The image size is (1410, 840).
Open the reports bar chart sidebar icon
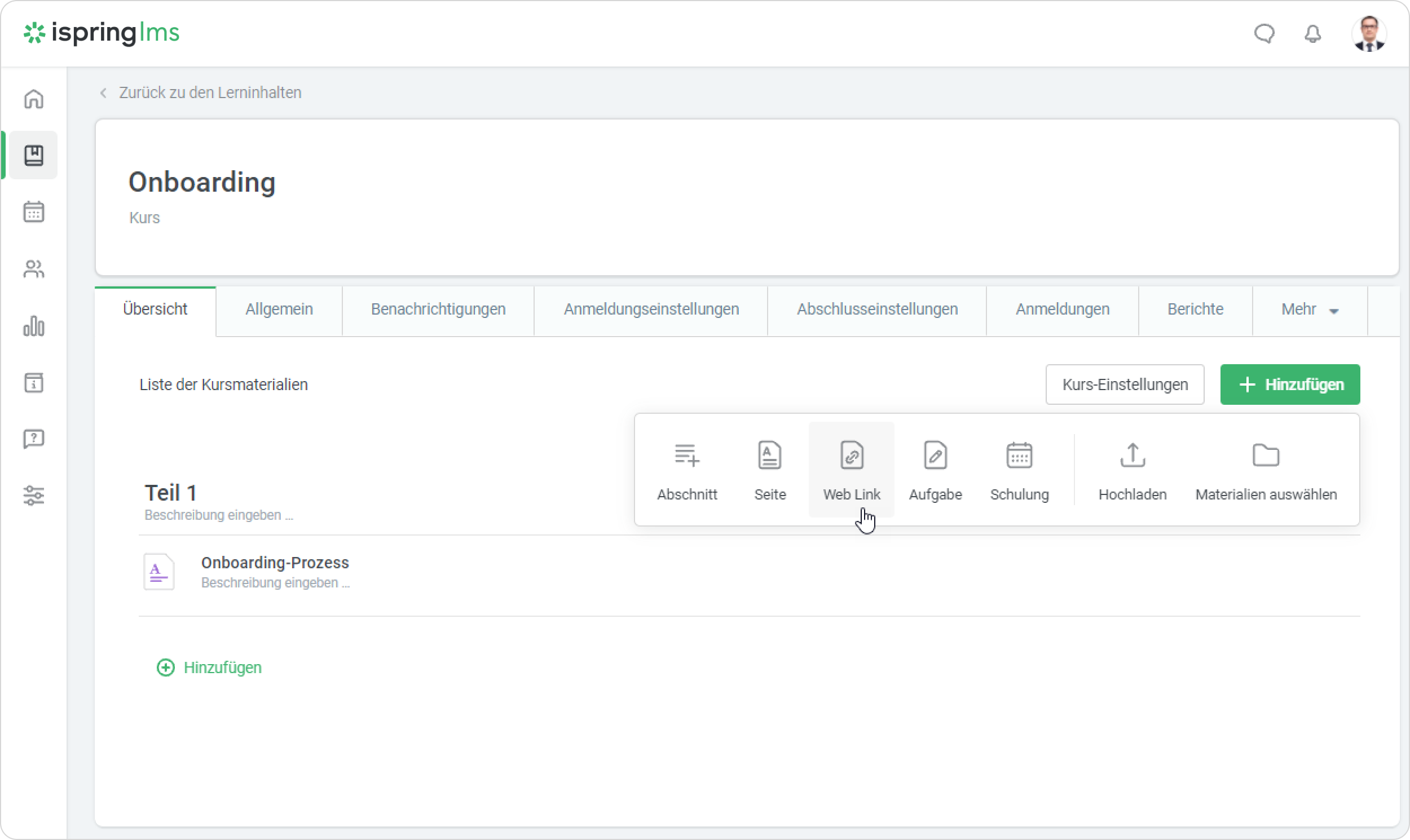[x=33, y=326]
